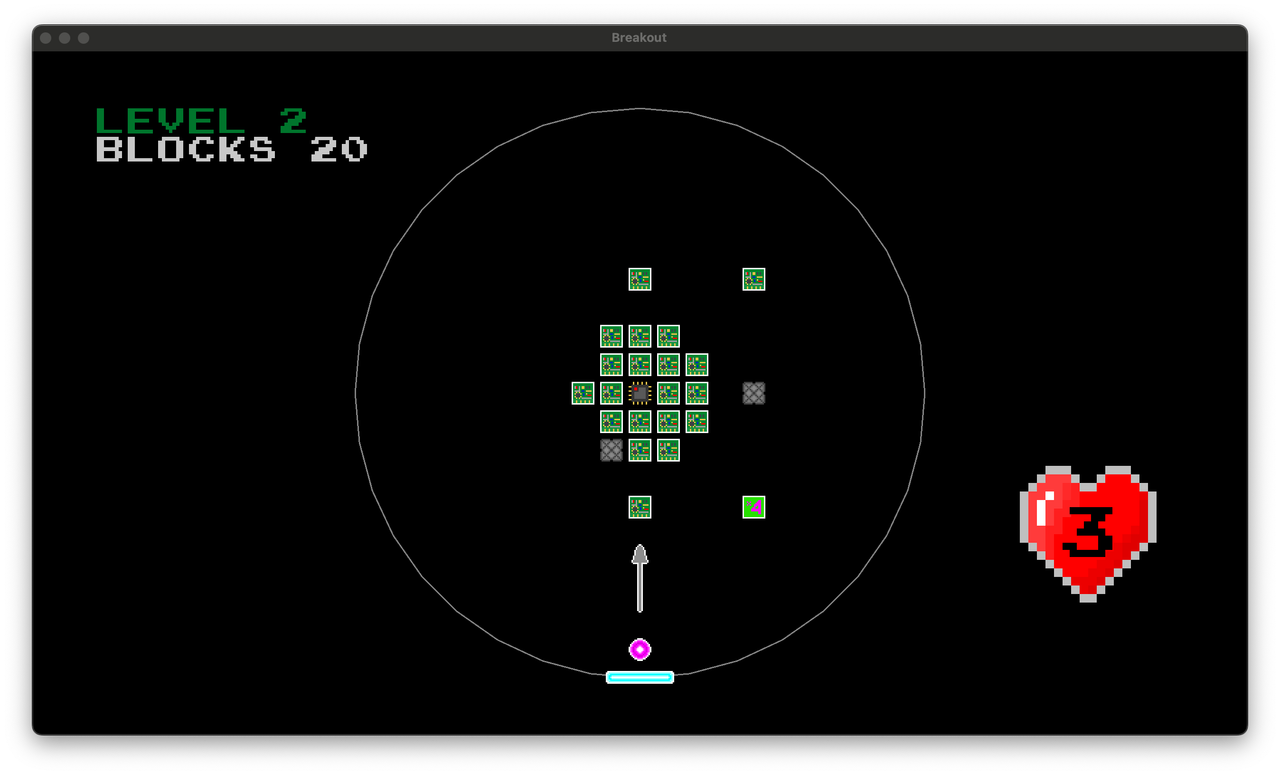Click the isolated circuit block at top right
This screenshot has width=1280, height=775.
pyautogui.click(x=754, y=279)
